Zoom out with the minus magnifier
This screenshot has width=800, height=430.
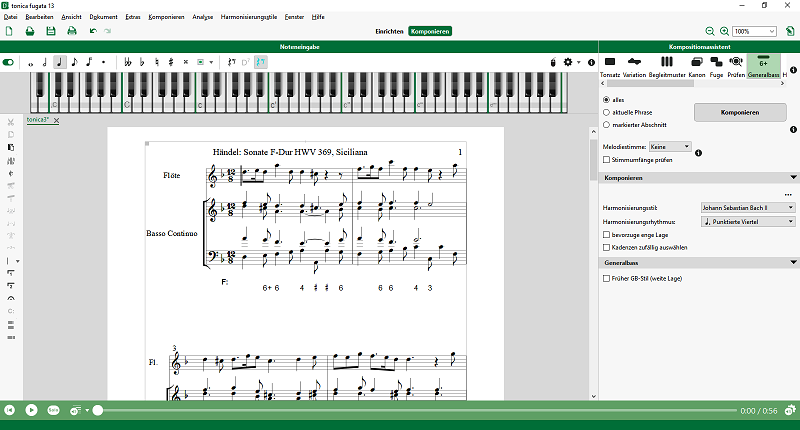710,31
